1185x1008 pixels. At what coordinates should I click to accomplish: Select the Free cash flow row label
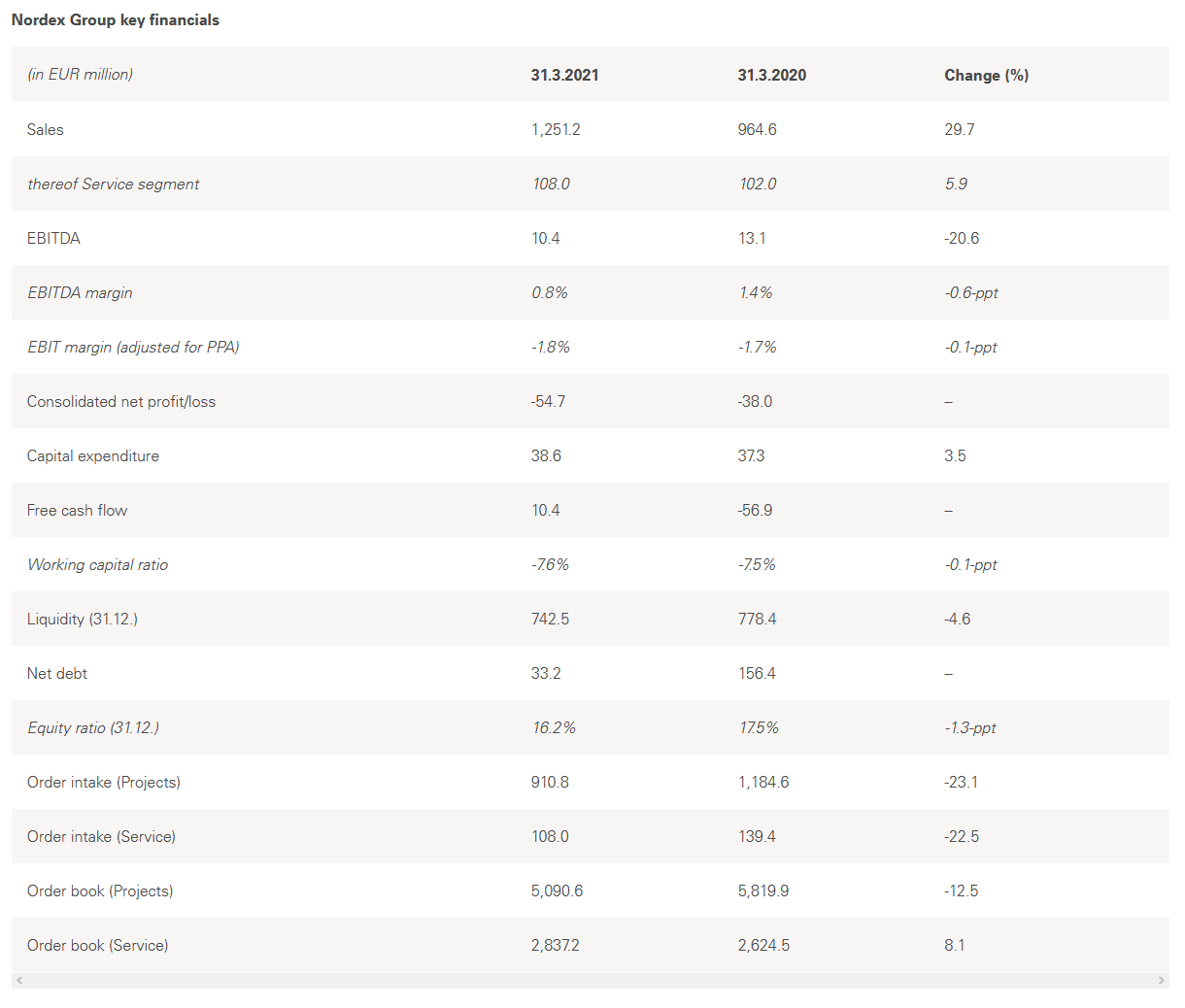77,510
